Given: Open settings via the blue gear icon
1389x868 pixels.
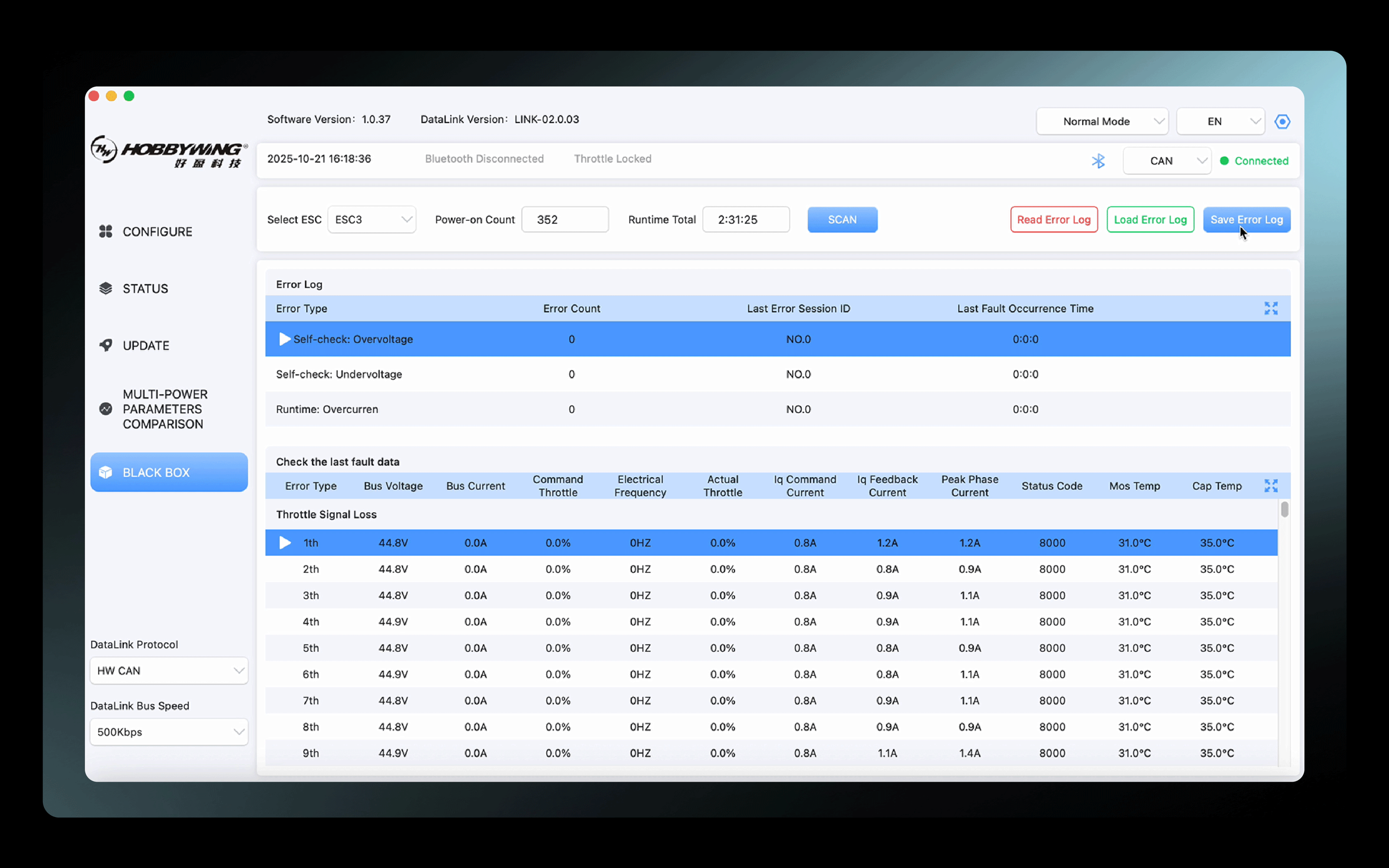Looking at the screenshot, I should click(1282, 122).
